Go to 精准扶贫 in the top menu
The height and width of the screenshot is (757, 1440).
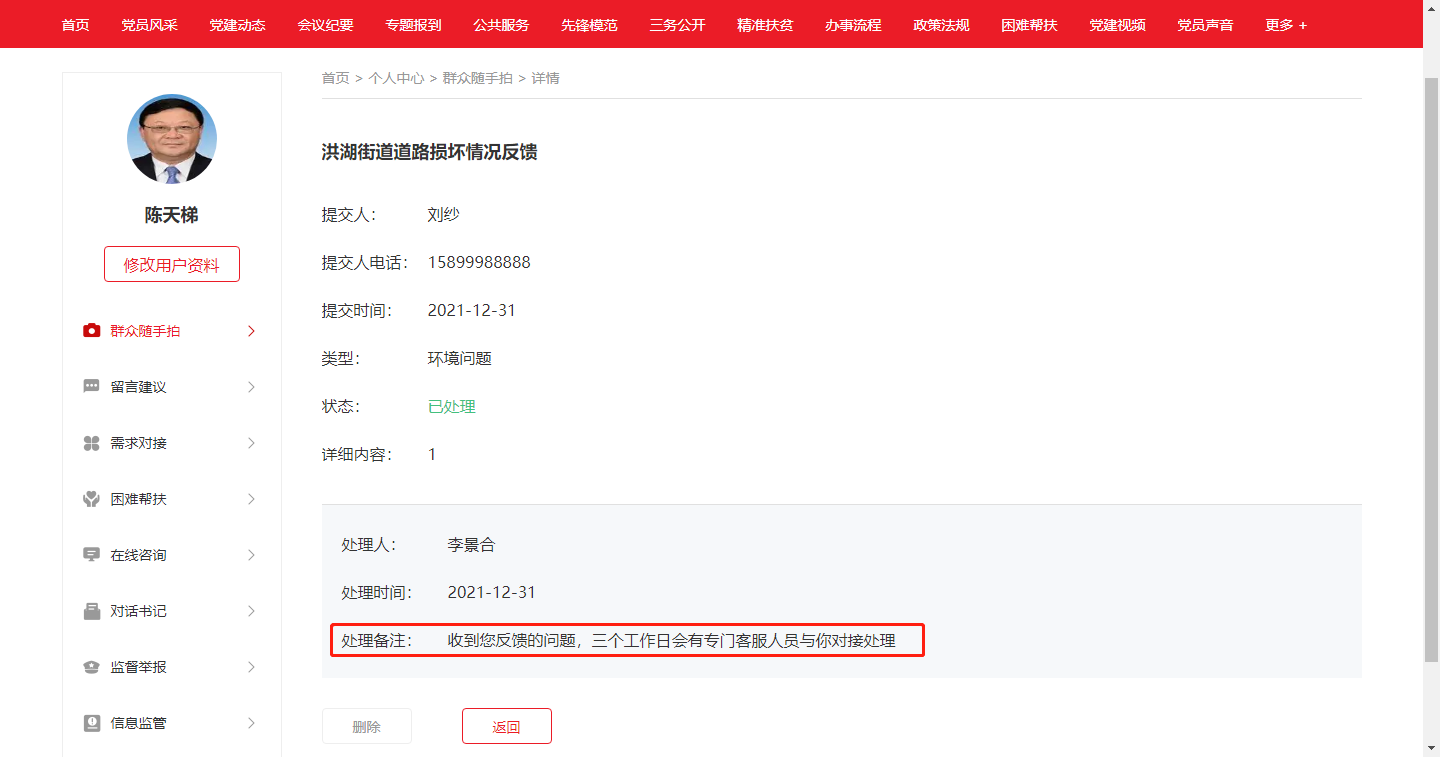pos(765,25)
